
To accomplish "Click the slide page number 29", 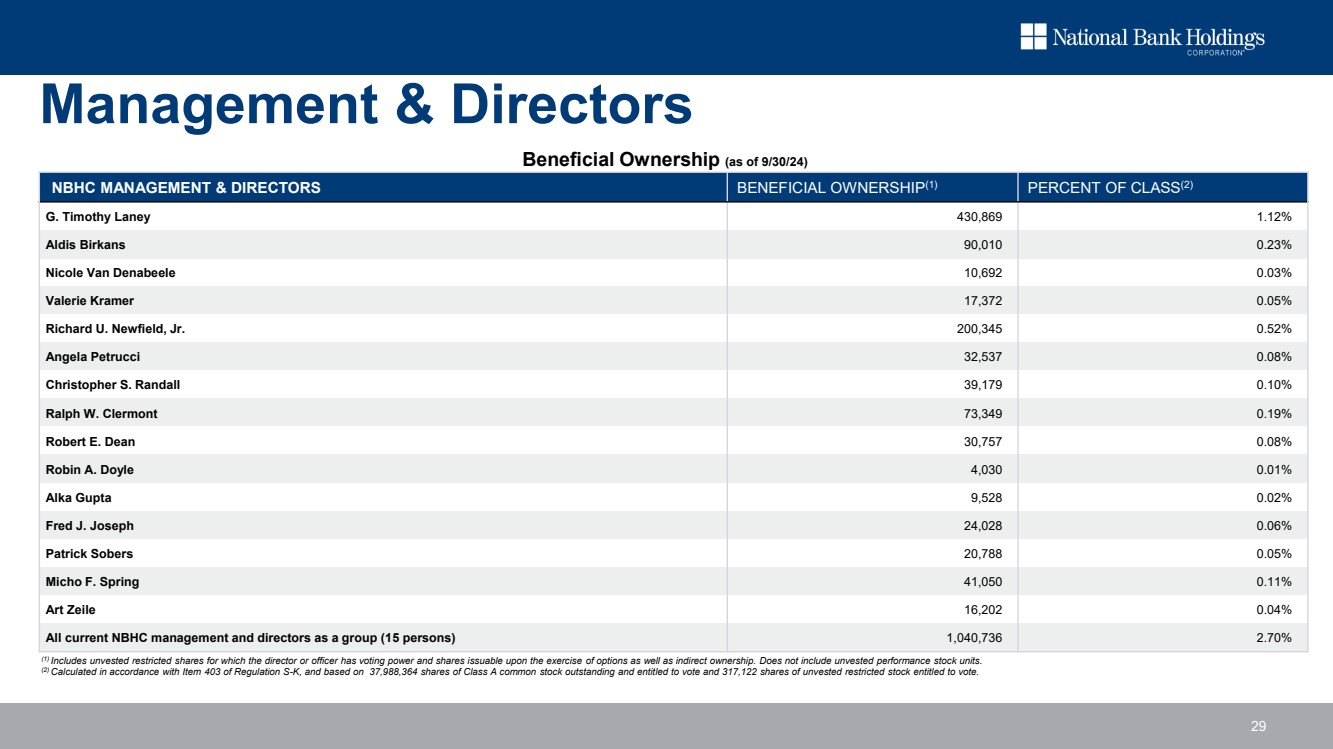I will (x=1258, y=726).
